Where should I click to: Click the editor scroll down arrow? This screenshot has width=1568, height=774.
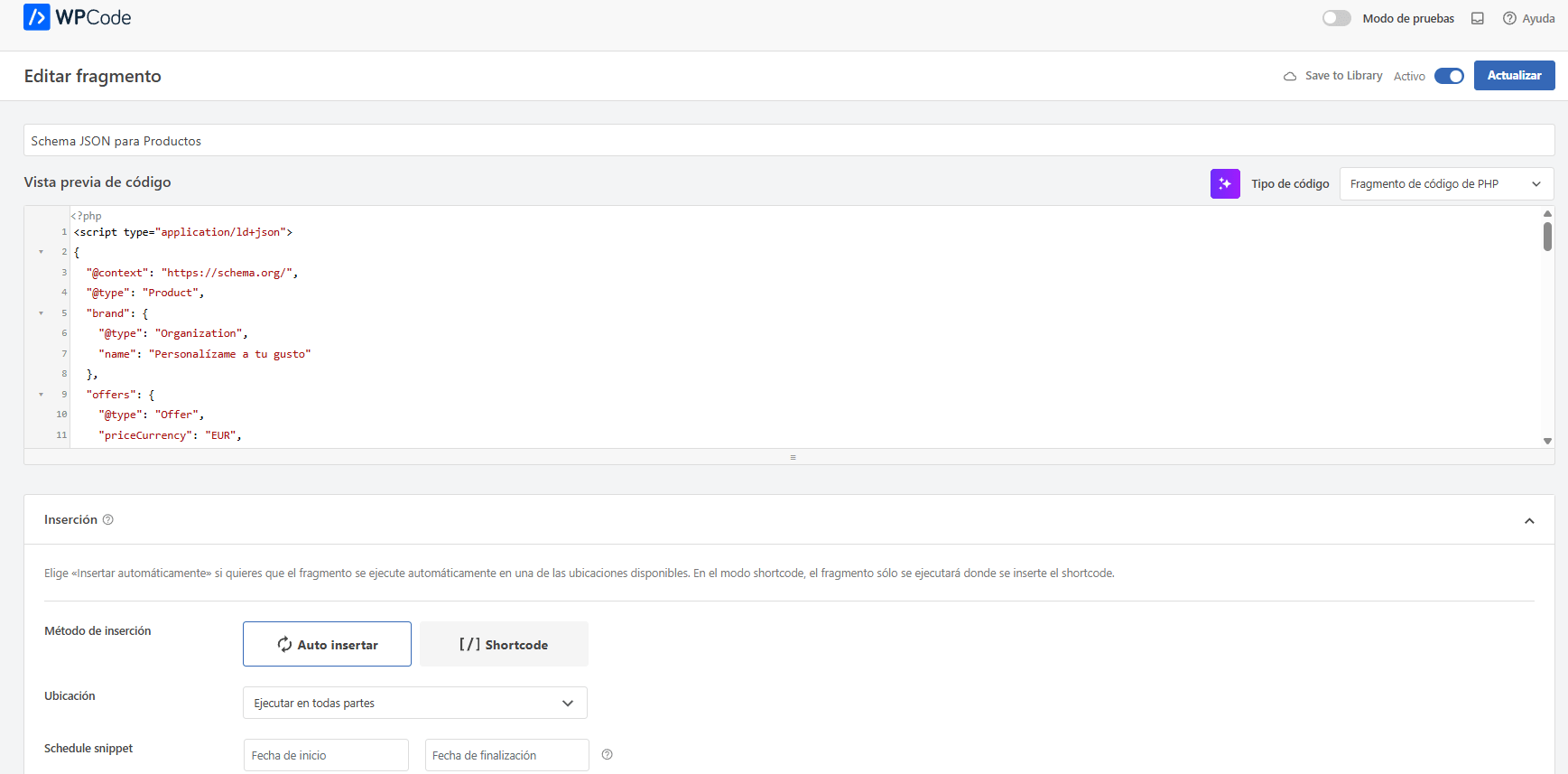pos(1547,441)
